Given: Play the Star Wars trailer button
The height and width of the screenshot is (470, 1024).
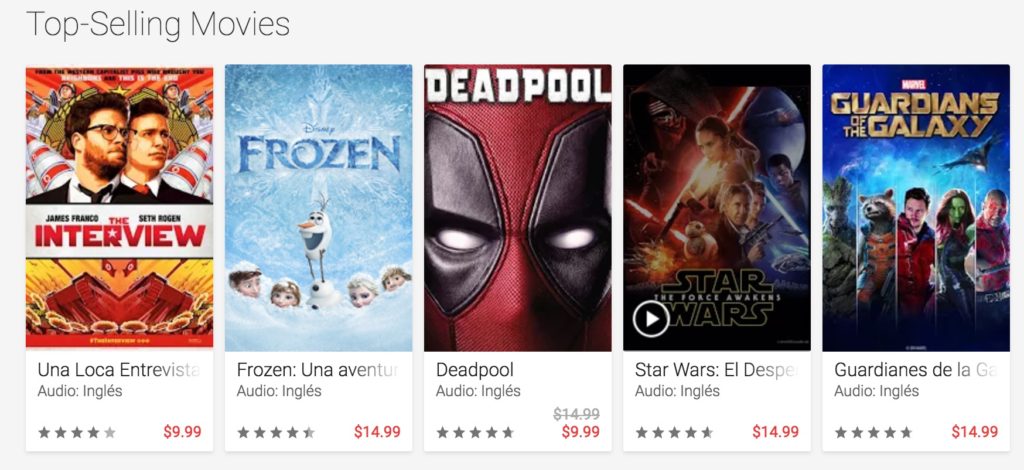Looking at the screenshot, I should [650, 320].
